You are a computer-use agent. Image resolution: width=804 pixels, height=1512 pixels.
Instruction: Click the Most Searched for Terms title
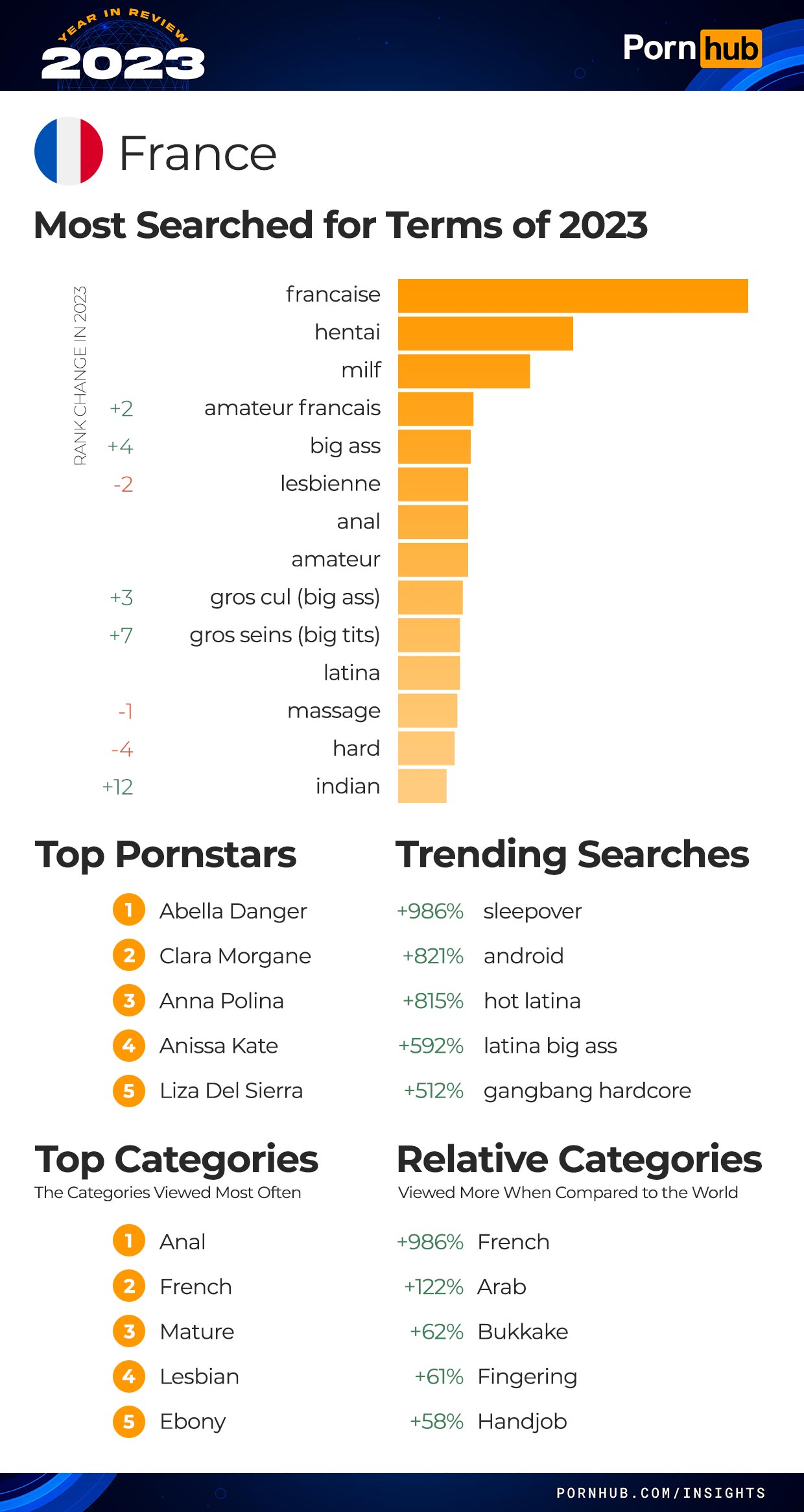tap(340, 225)
